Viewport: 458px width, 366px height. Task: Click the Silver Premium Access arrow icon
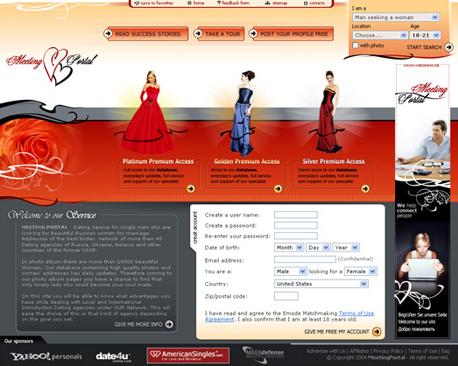click(365, 189)
